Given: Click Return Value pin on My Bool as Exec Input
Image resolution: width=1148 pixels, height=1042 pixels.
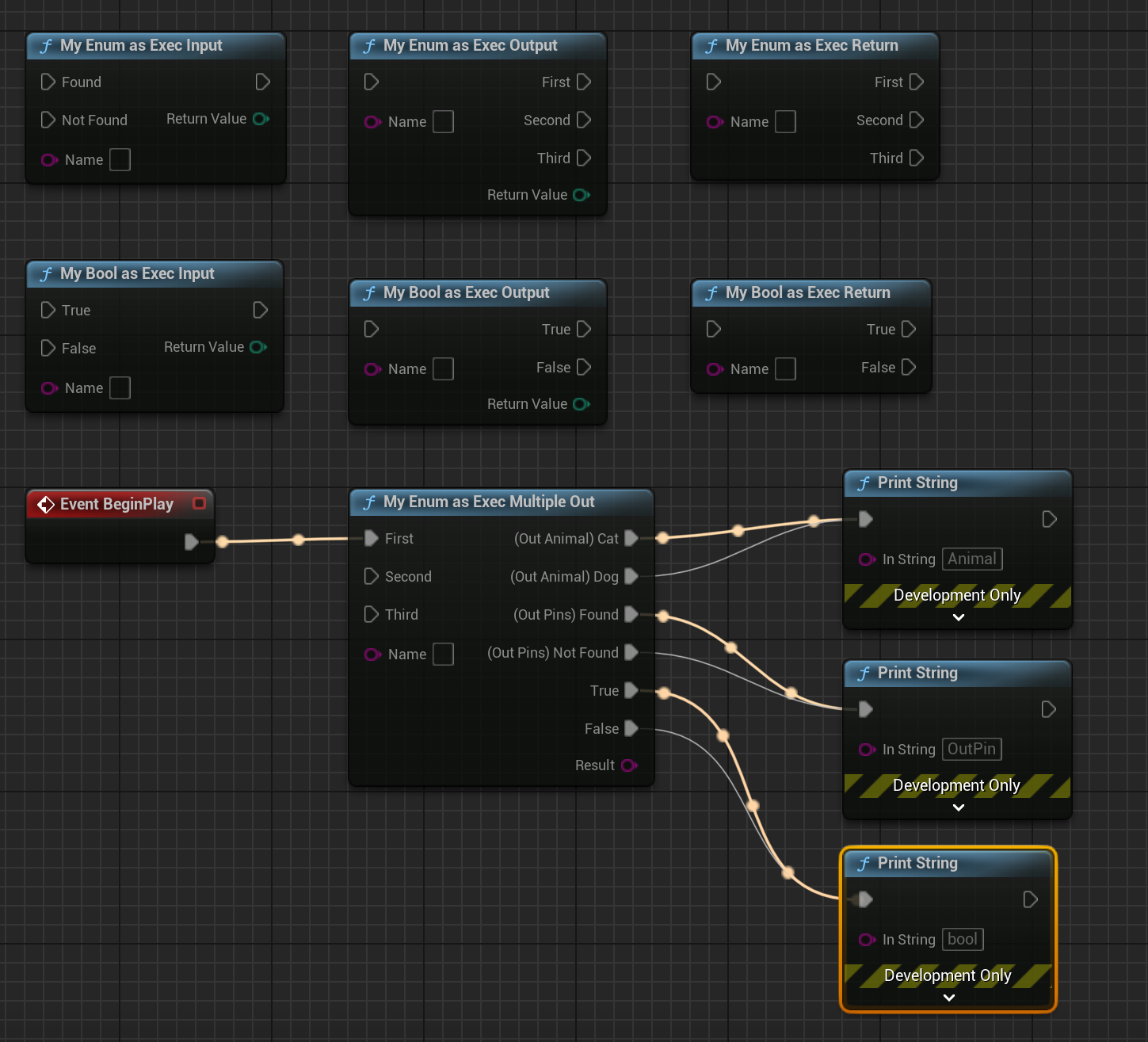Looking at the screenshot, I should coord(258,347).
